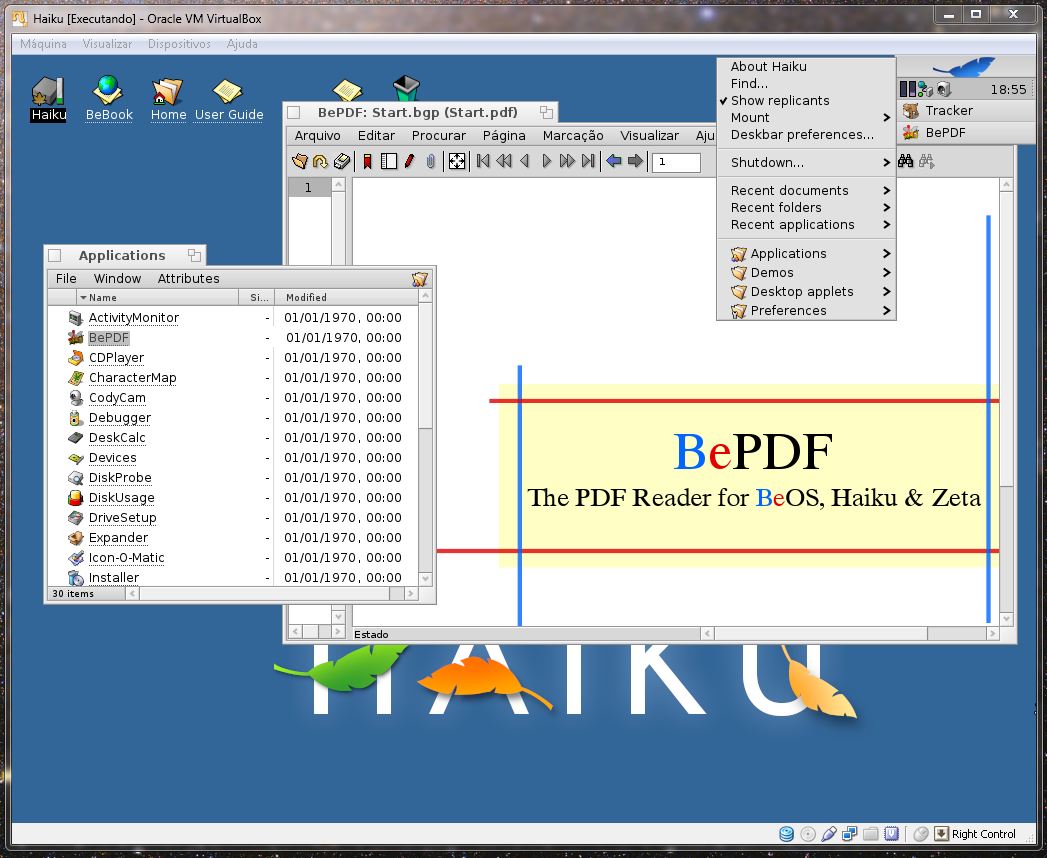Expand Recent documents submenu
The image size is (1047, 858).
click(x=806, y=190)
